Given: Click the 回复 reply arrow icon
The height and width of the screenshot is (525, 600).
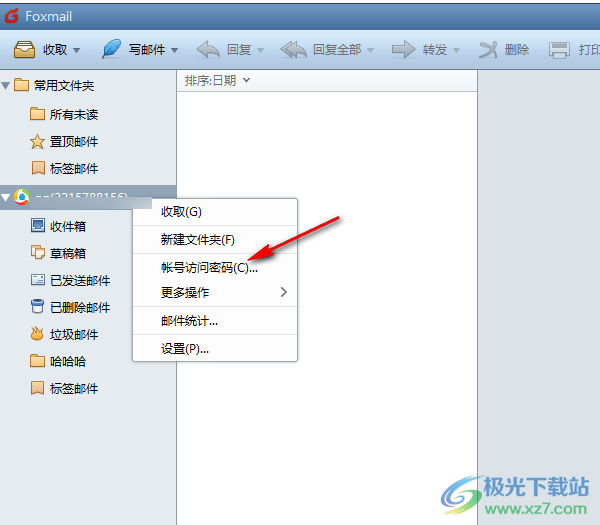Looking at the screenshot, I should pyautogui.click(x=208, y=49).
